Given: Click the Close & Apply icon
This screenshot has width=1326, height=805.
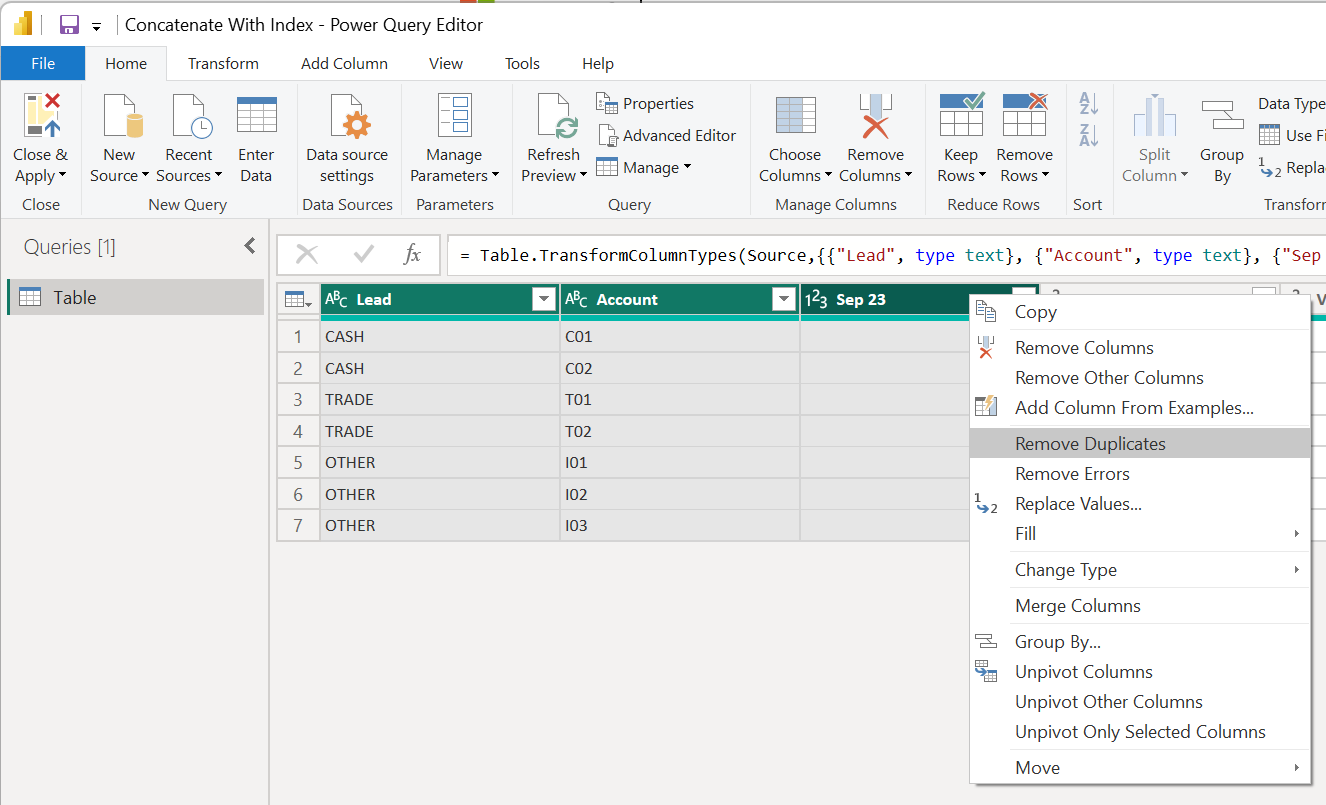Looking at the screenshot, I should coord(40,115).
